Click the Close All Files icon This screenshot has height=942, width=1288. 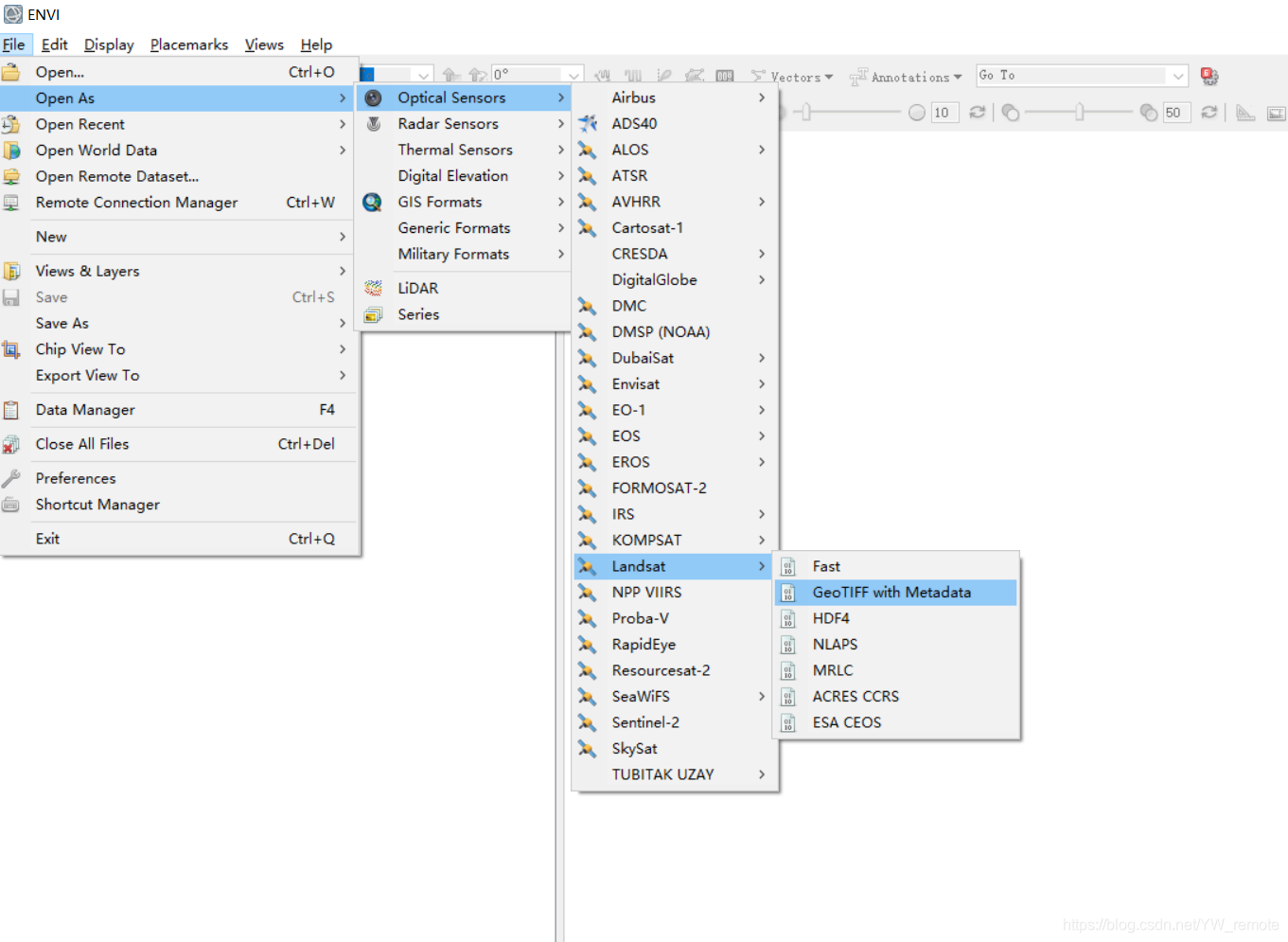point(11,444)
